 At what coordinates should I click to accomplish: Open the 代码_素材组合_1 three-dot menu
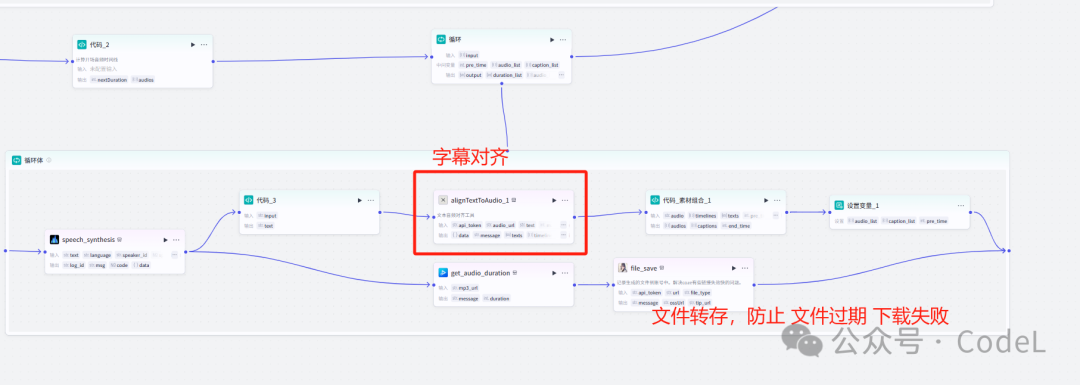click(x=777, y=200)
